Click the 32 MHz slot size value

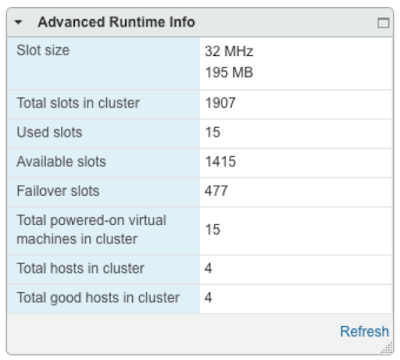click(229, 51)
